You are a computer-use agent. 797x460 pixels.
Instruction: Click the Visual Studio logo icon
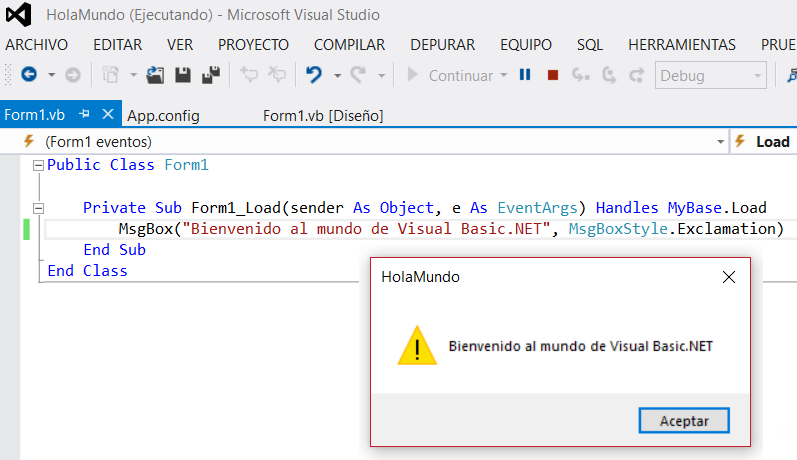[x=18, y=15]
